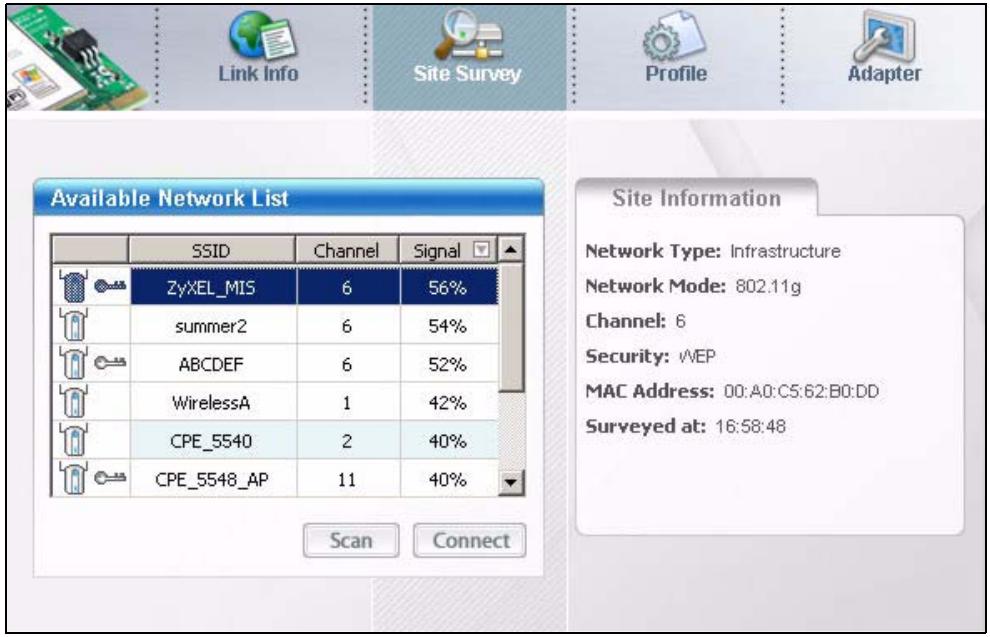The height and width of the screenshot is (637, 990).
Task: Click the 802.11g network mode value
Action: pos(768,287)
